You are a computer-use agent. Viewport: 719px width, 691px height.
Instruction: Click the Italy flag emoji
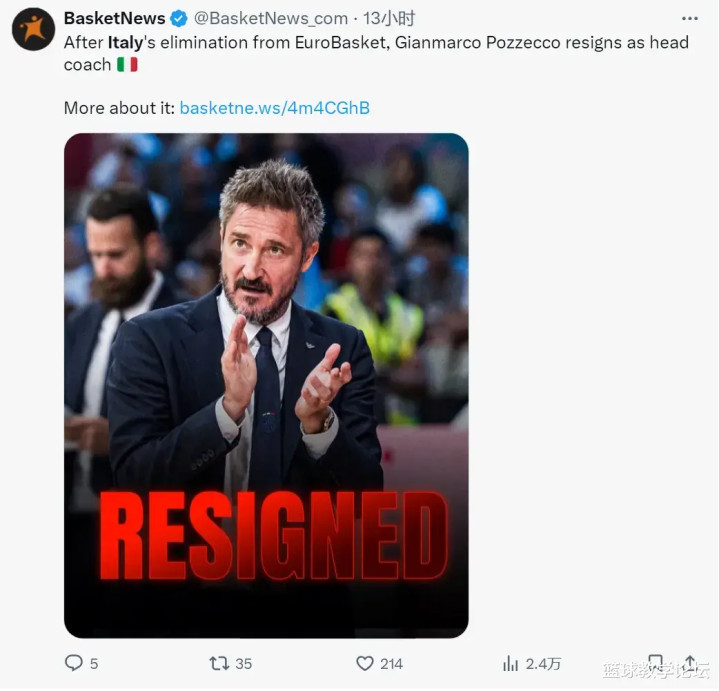coord(127,65)
